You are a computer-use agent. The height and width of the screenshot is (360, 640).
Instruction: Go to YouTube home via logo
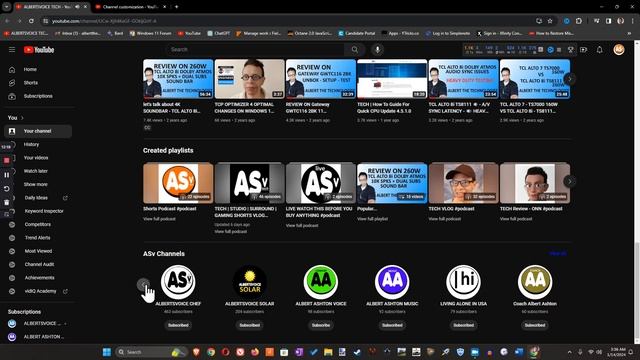point(39,50)
